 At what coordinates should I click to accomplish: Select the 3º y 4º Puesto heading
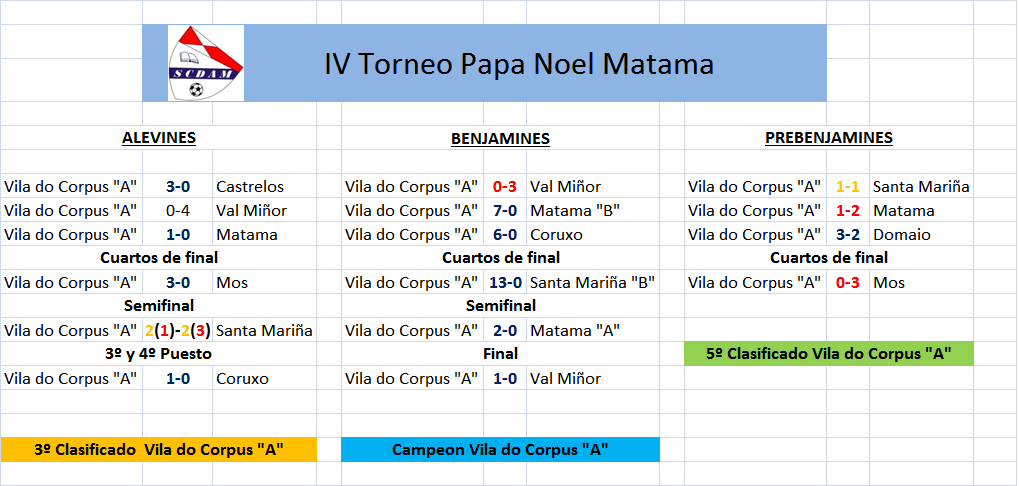coord(159,354)
